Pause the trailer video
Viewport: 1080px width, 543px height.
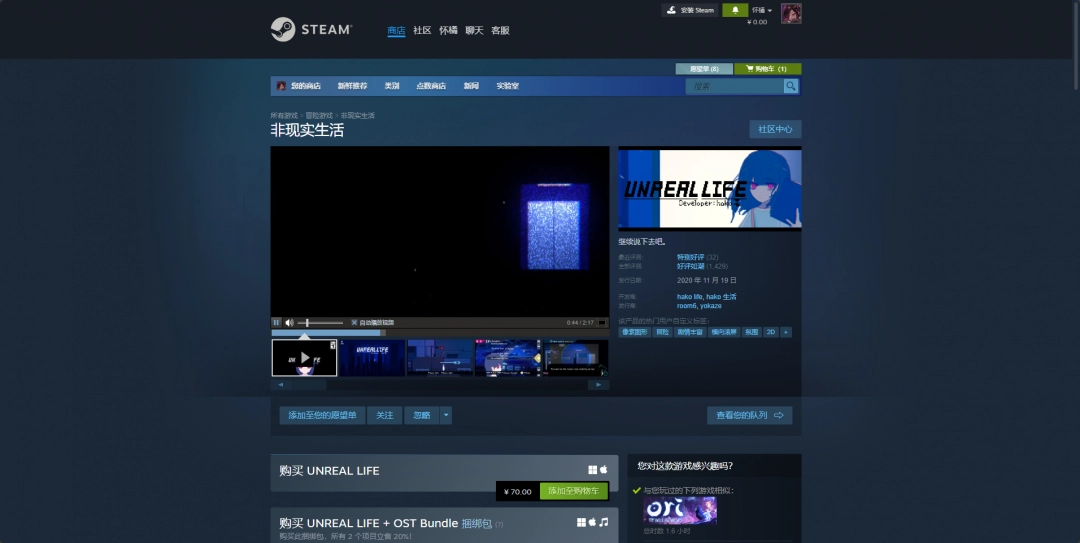(277, 323)
